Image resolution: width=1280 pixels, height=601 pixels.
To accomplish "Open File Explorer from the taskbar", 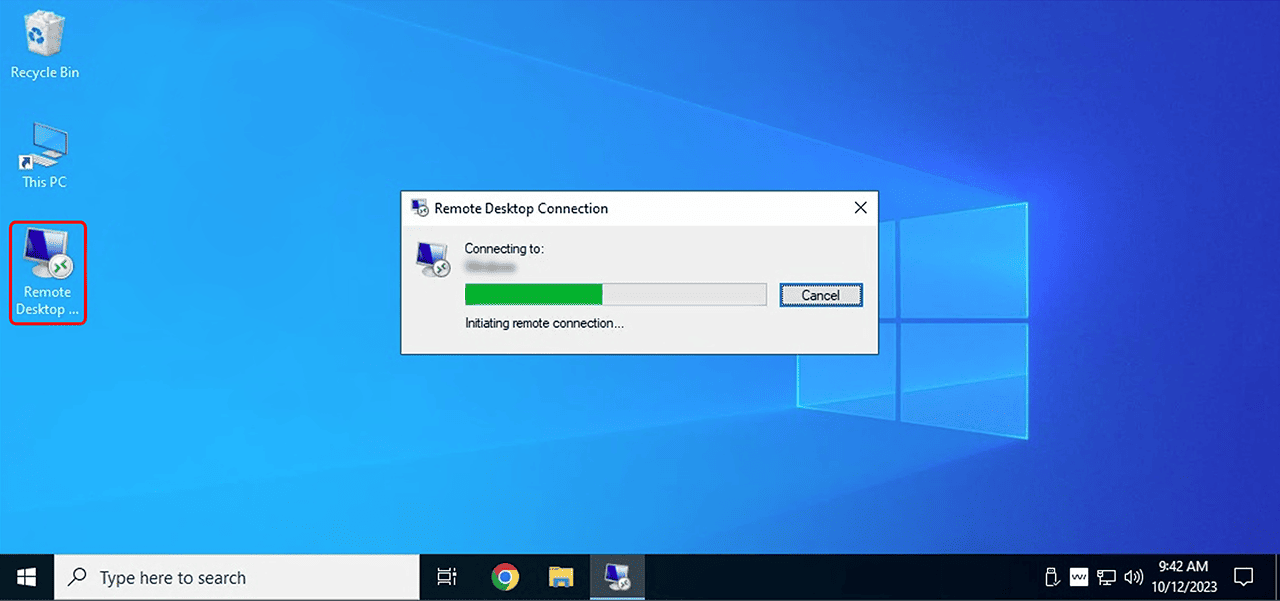I will coord(561,577).
